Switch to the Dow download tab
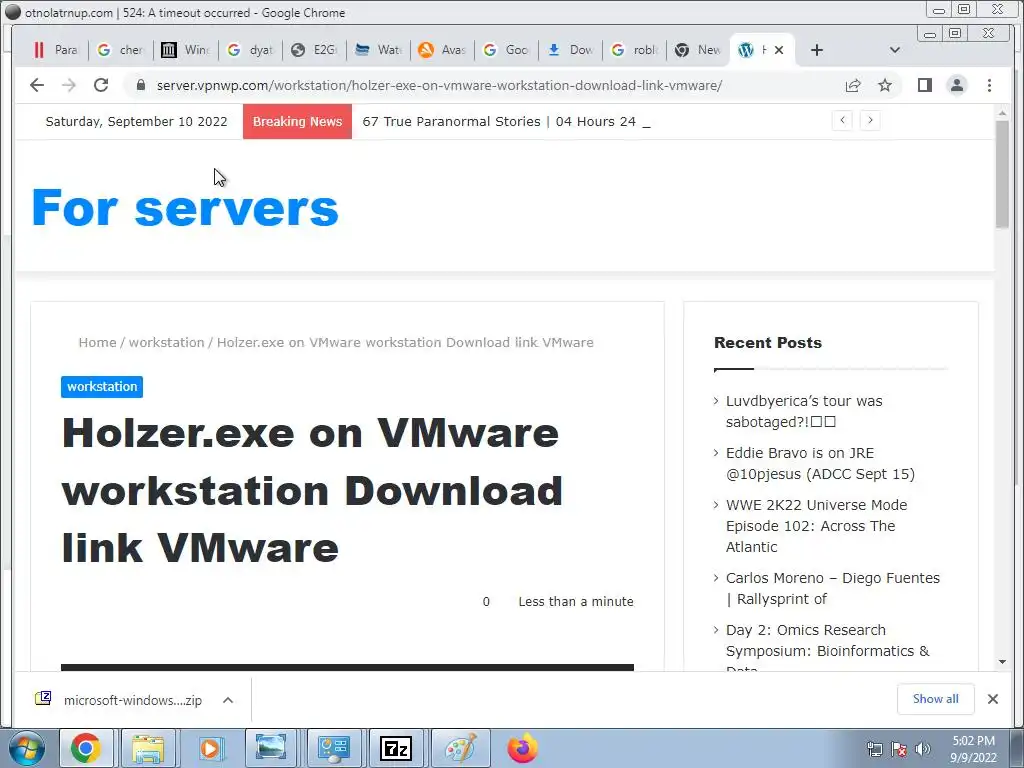This screenshot has height=768, width=1024. pos(571,50)
